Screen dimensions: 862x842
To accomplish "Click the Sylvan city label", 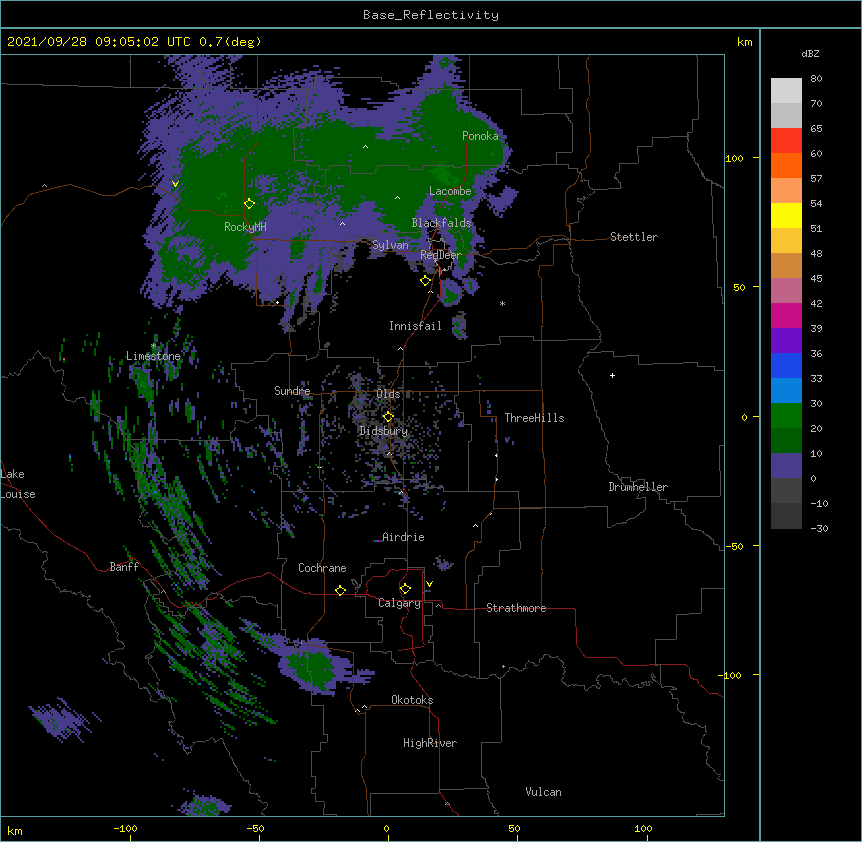I will click(x=390, y=245).
